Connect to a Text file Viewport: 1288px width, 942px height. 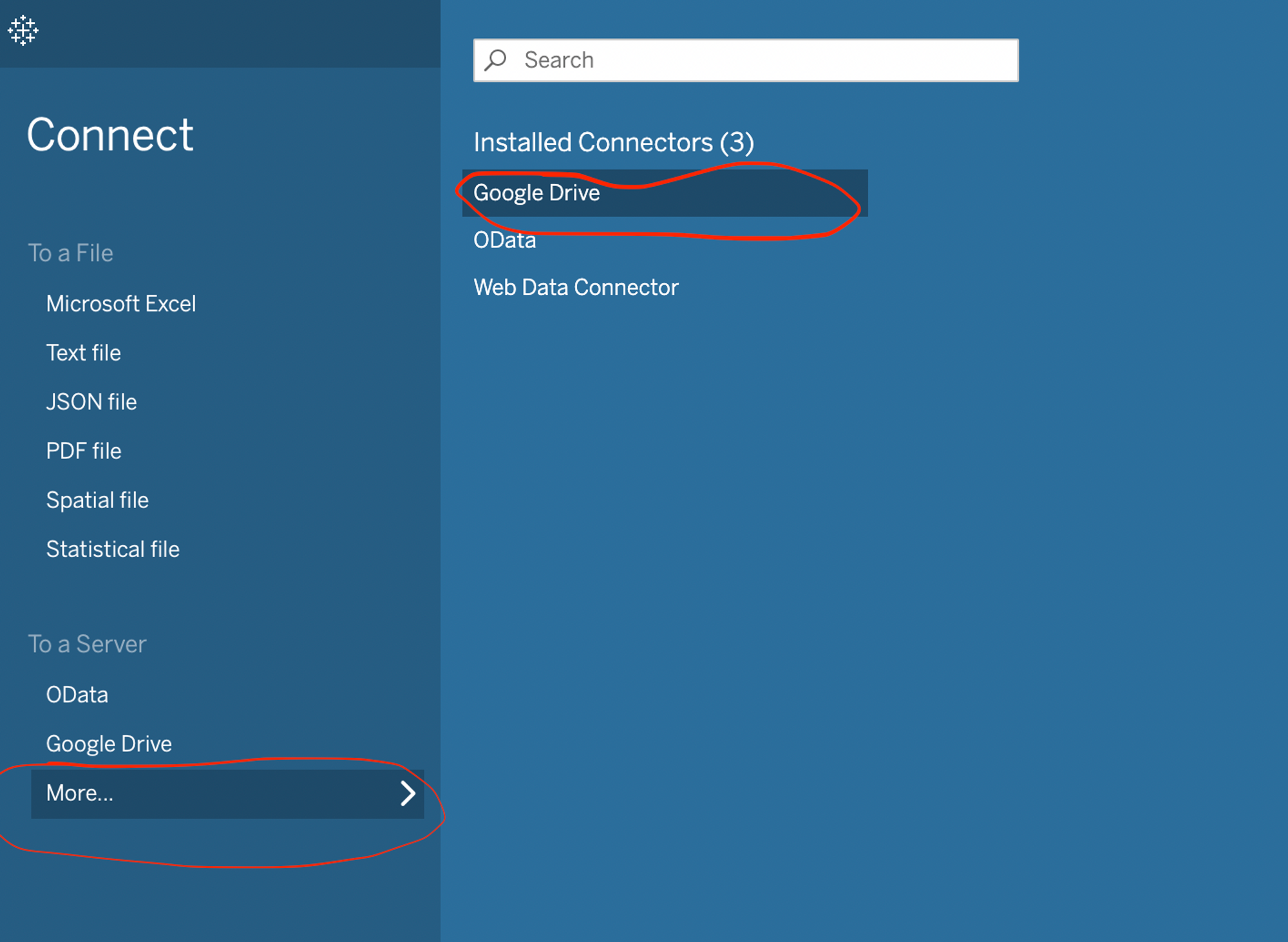83,353
